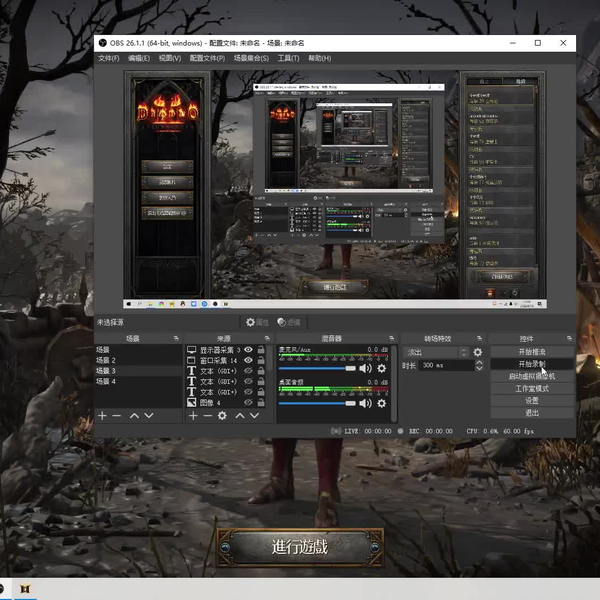Click the 退出 button in controls

(x=532, y=413)
